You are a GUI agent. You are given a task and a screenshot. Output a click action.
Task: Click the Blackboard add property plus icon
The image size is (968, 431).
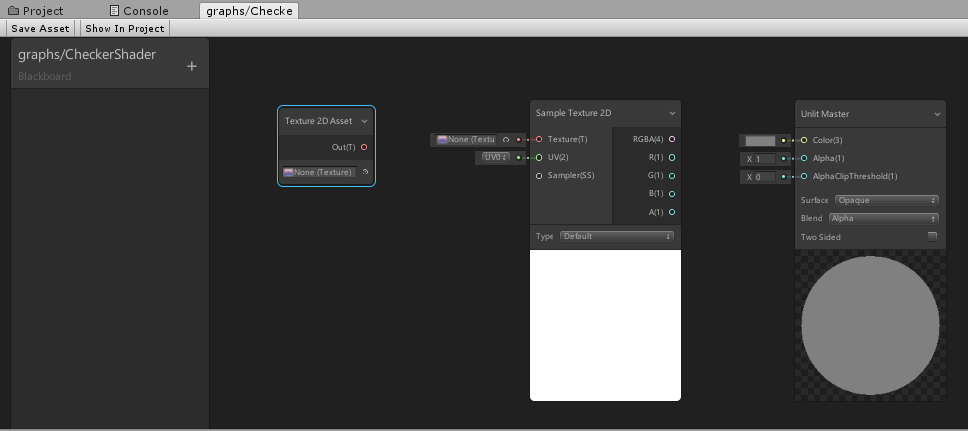pyautogui.click(x=192, y=67)
